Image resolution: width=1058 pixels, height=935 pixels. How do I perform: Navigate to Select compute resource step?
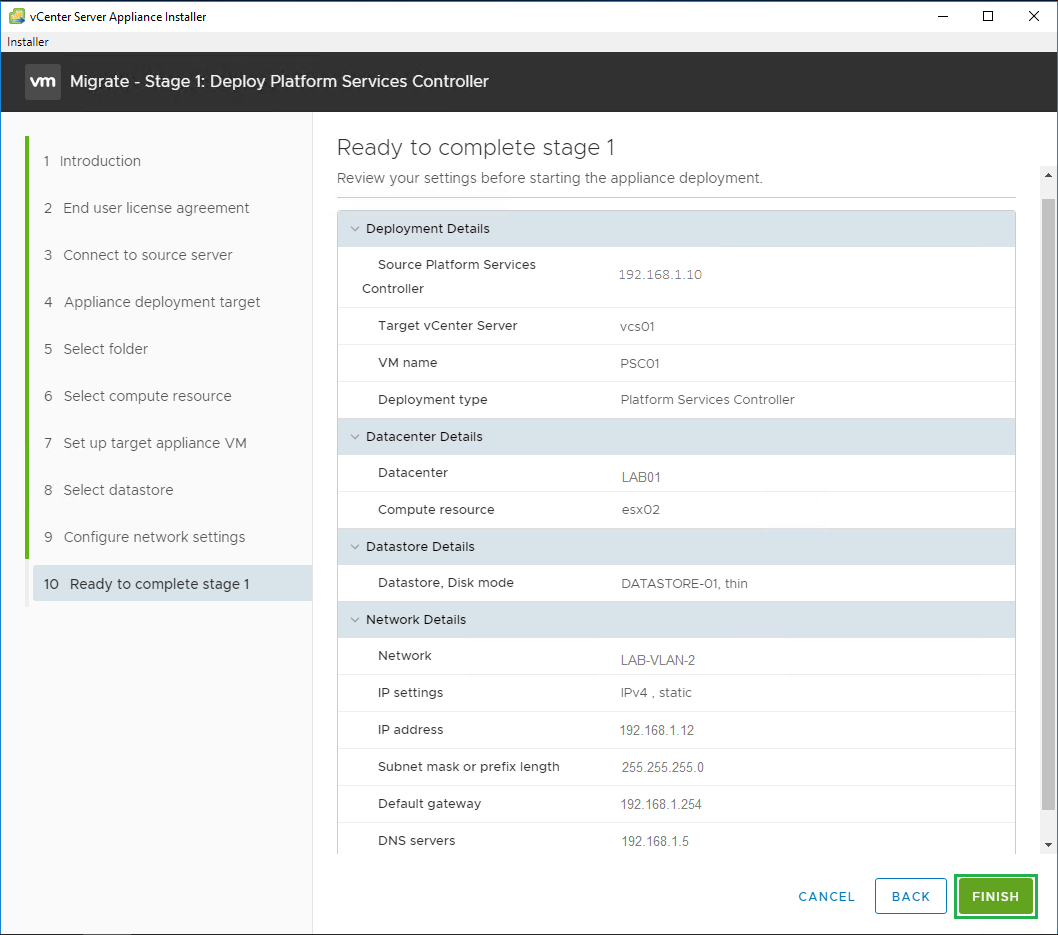pos(147,396)
